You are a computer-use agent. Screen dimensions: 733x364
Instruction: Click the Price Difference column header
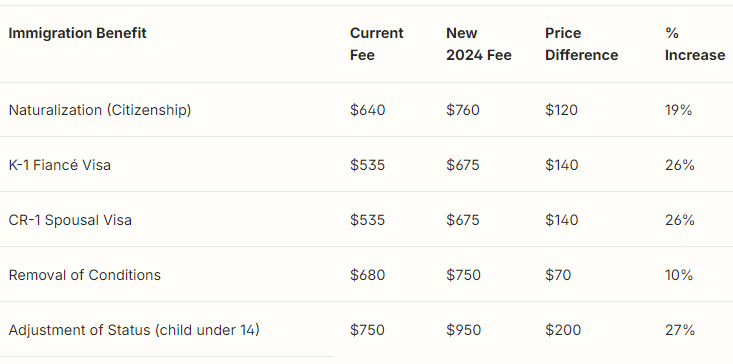pos(582,44)
